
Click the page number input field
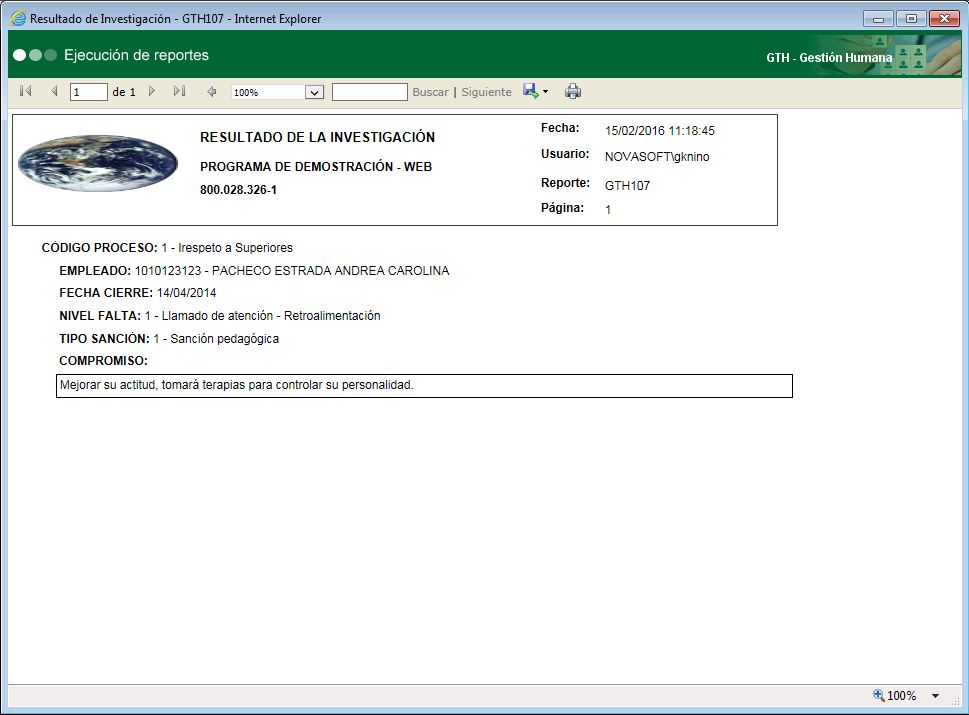click(x=87, y=91)
